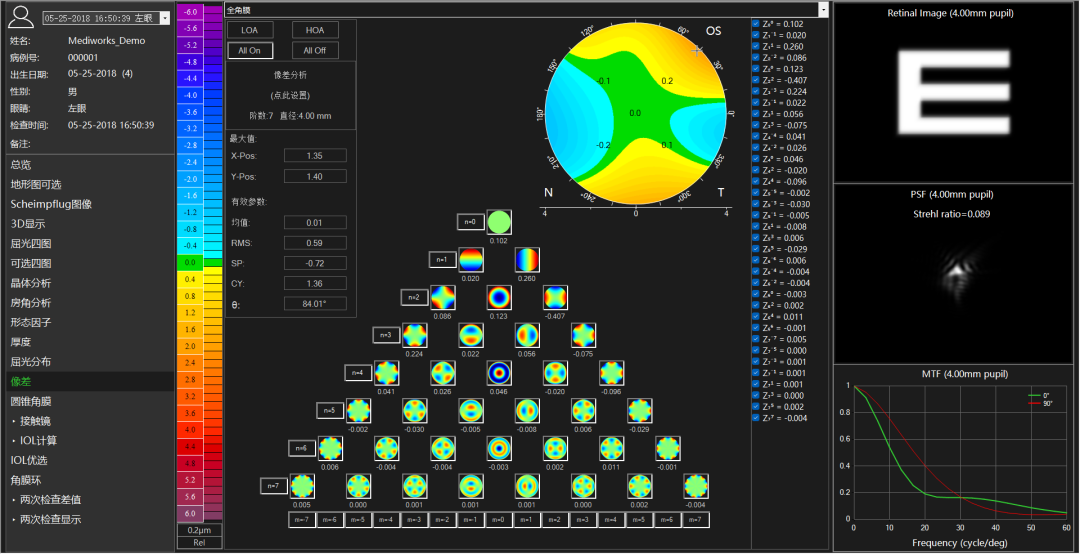Select the trefoil thumbnail valued 0.224
Screen dimensions: 1080x554
coord(415,336)
